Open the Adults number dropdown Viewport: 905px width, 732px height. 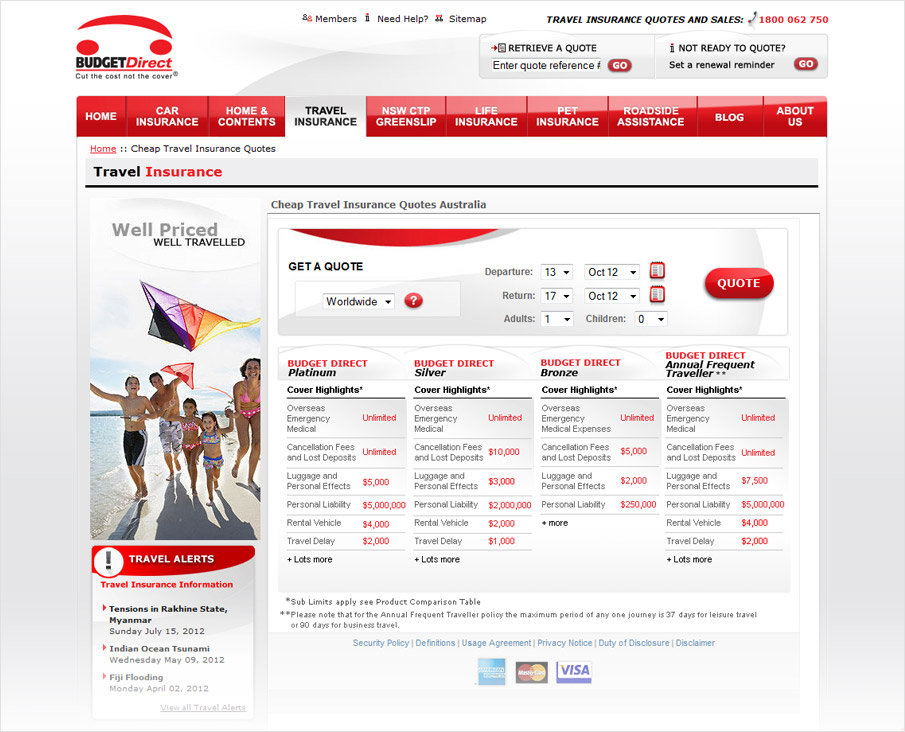click(x=557, y=318)
